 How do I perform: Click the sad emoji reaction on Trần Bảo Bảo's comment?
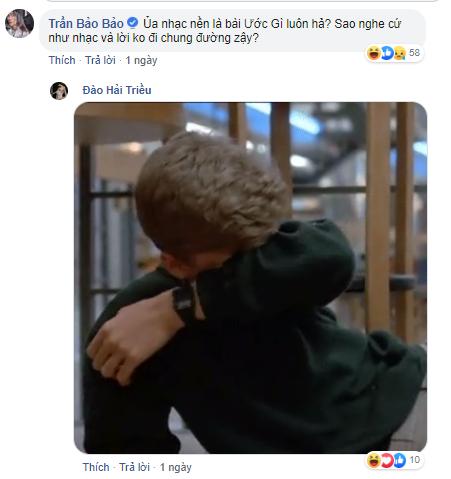click(399, 53)
